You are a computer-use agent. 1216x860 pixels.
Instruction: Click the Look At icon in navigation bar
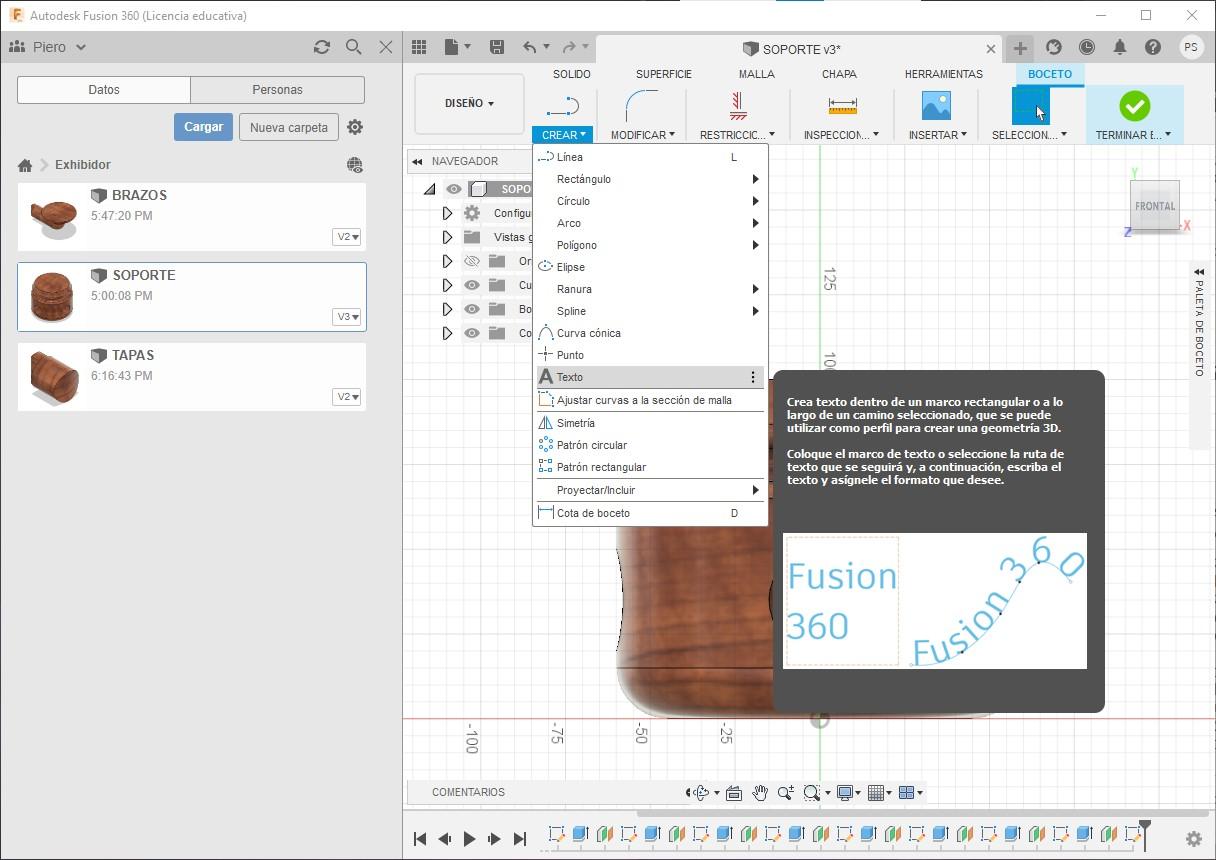tap(734, 793)
